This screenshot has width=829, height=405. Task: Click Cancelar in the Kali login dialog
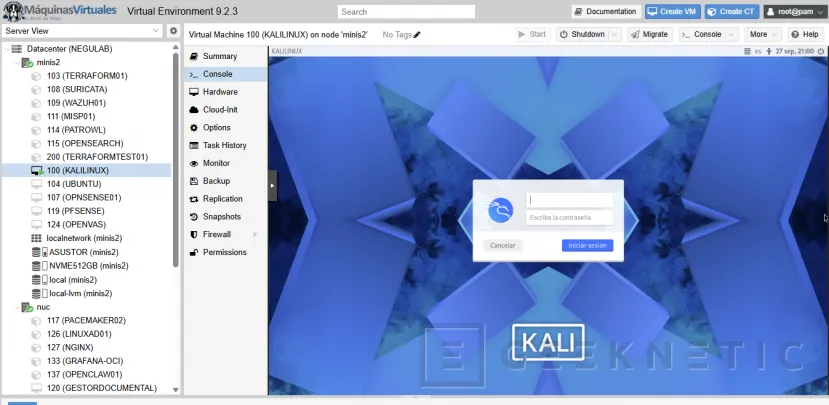pos(502,245)
